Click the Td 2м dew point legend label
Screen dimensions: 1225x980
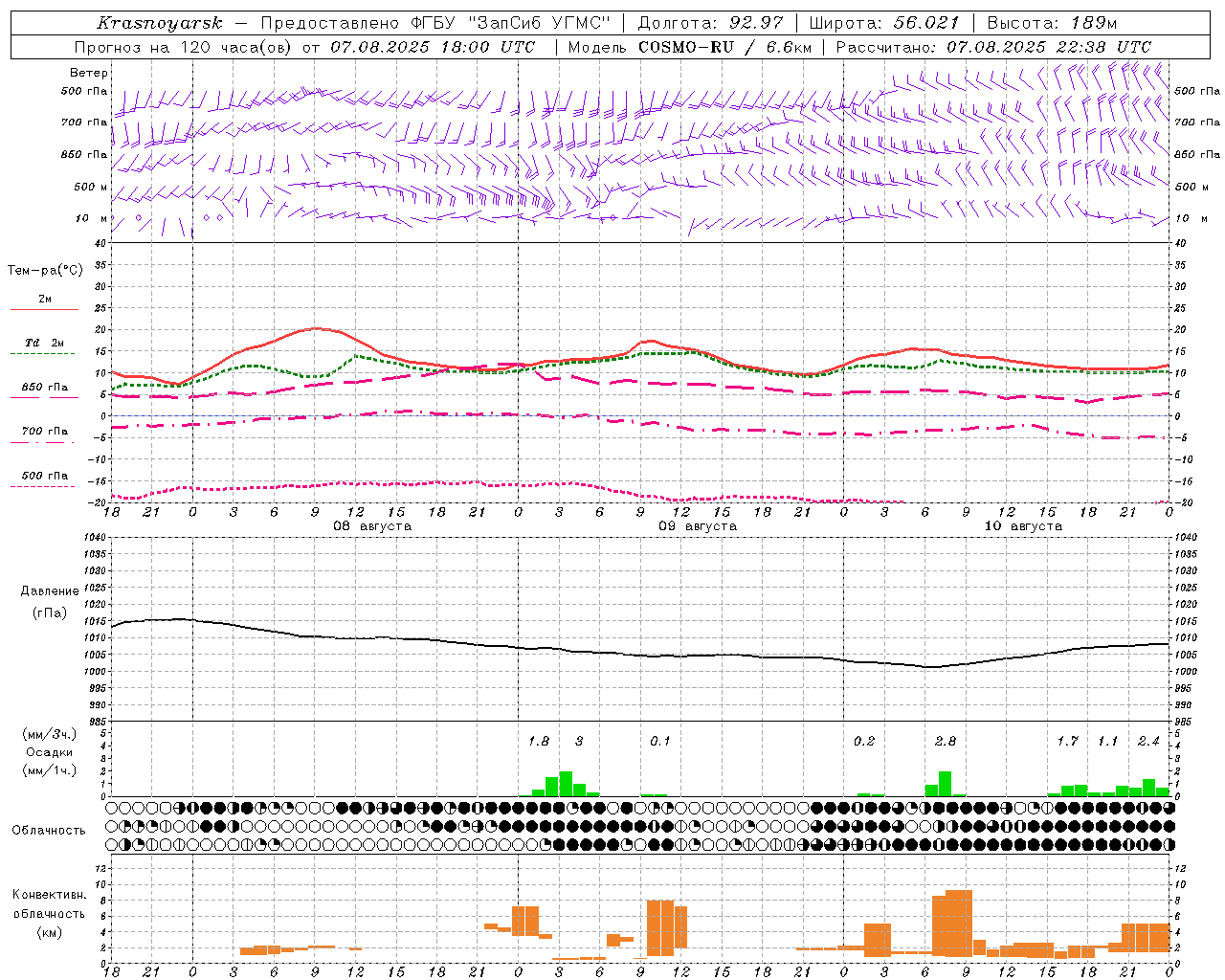click(44, 343)
